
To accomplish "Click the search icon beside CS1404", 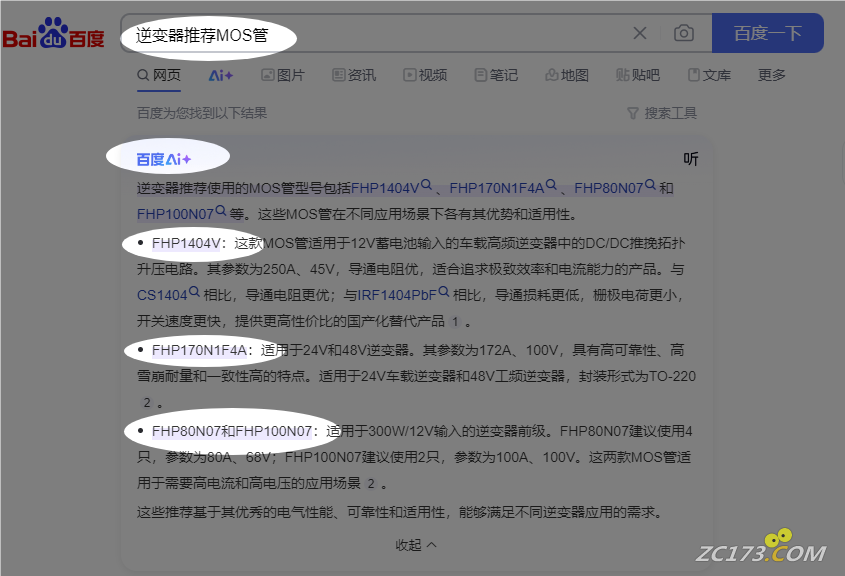I will point(195,292).
